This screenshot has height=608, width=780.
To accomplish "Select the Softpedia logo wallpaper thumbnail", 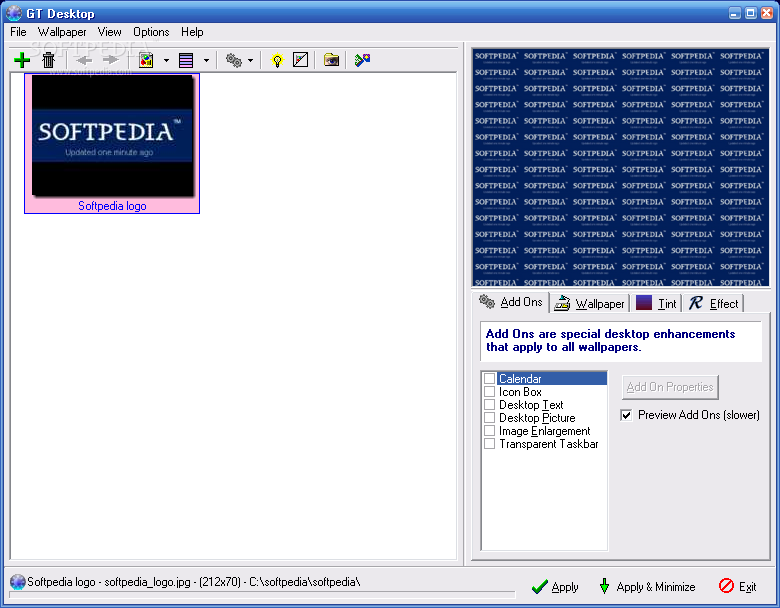I will click(112, 143).
